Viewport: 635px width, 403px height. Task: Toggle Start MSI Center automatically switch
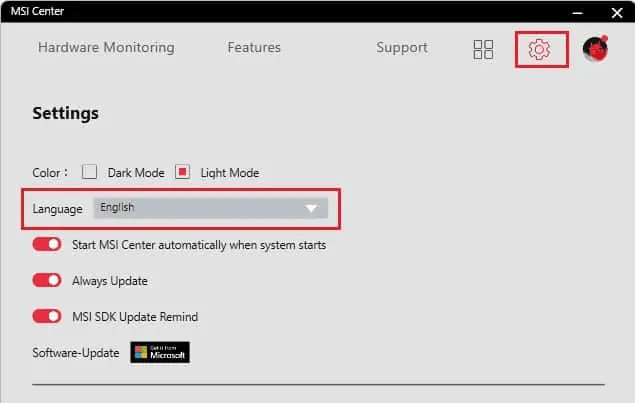[47, 244]
